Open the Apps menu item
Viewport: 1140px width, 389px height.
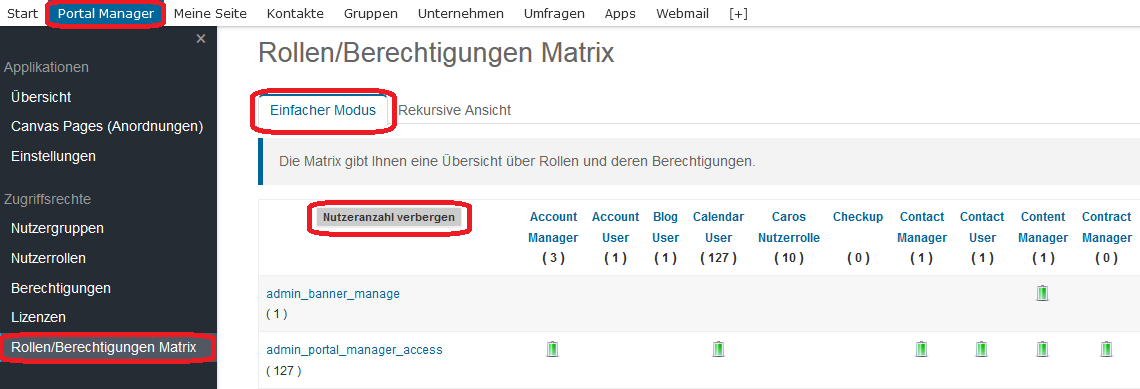(619, 13)
